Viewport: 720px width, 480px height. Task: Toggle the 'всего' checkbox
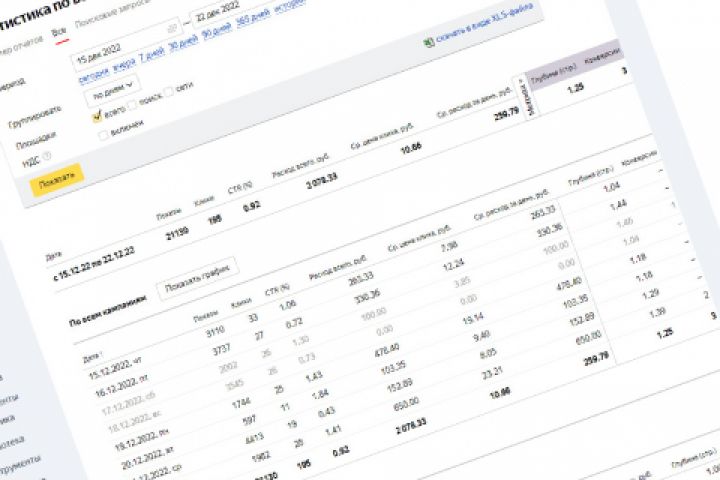pyautogui.click(x=96, y=116)
